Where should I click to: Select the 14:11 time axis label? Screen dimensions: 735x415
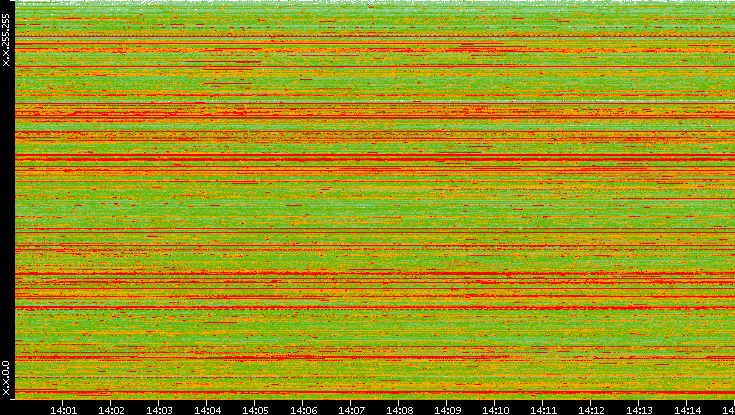[x=543, y=410]
